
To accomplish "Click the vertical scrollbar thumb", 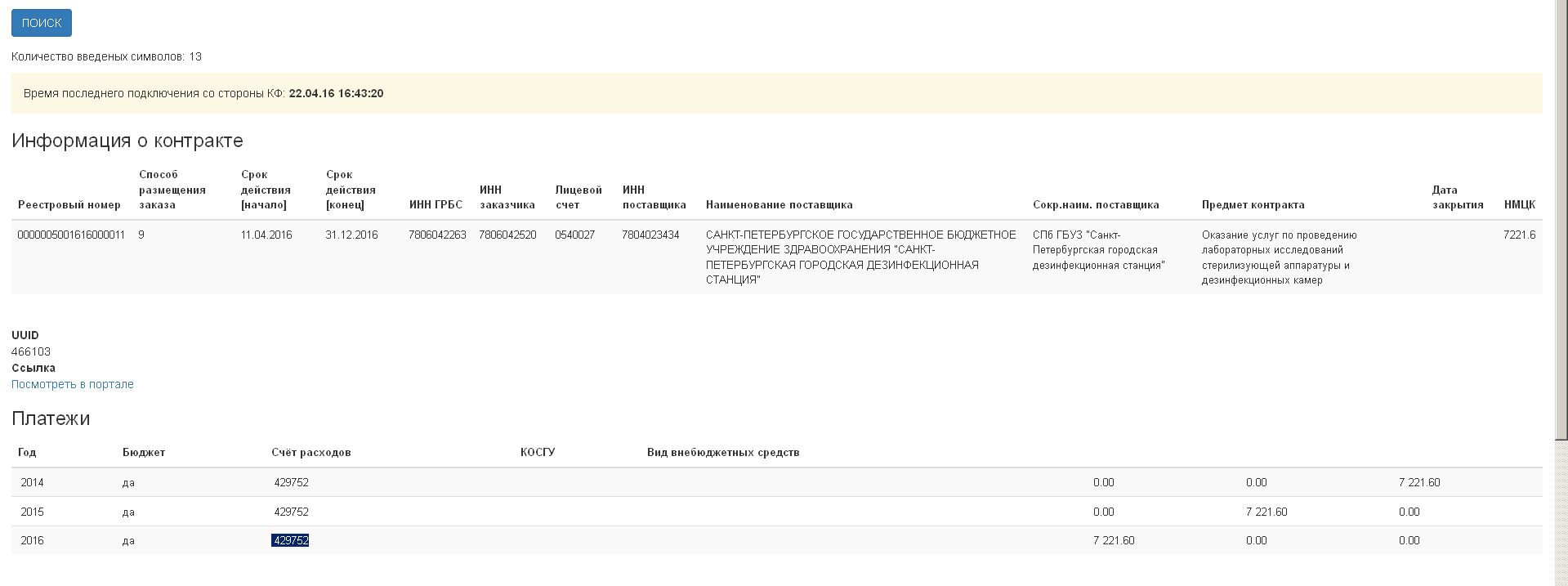I will pos(1561,221).
